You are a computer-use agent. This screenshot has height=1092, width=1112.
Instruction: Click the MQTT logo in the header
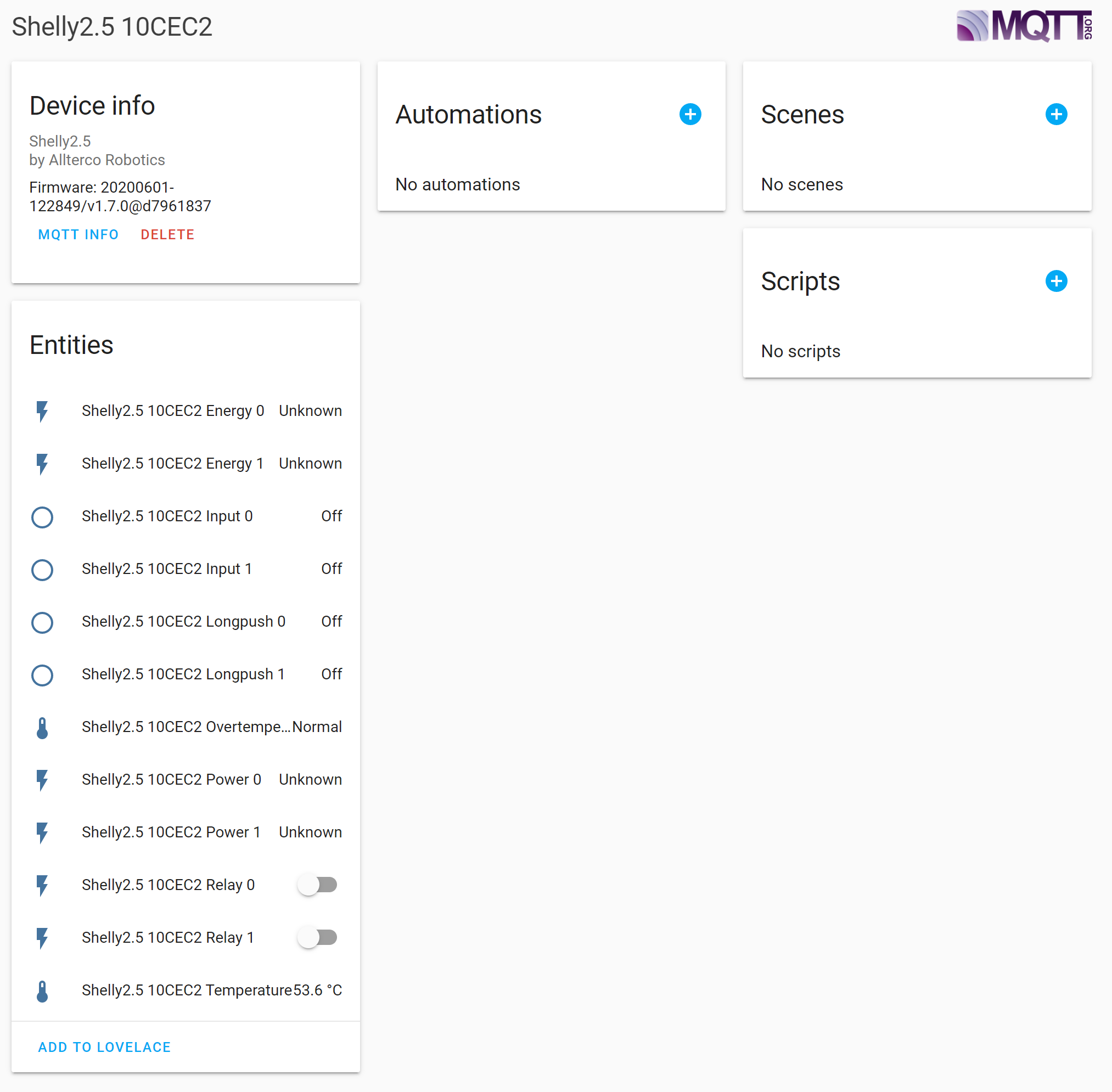[x=1024, y=26]
